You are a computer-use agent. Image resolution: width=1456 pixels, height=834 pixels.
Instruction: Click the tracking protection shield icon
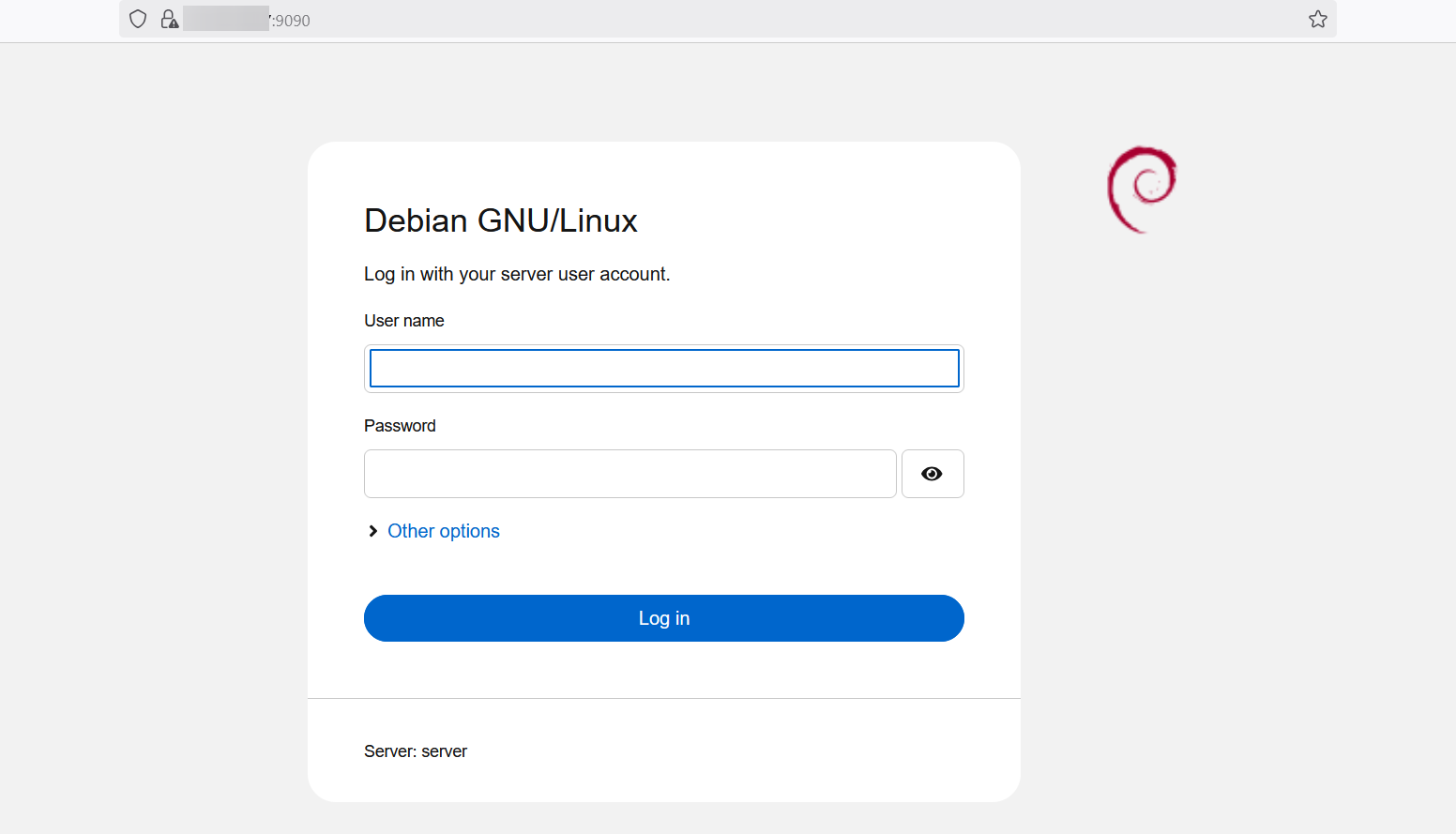pos(138,19)
